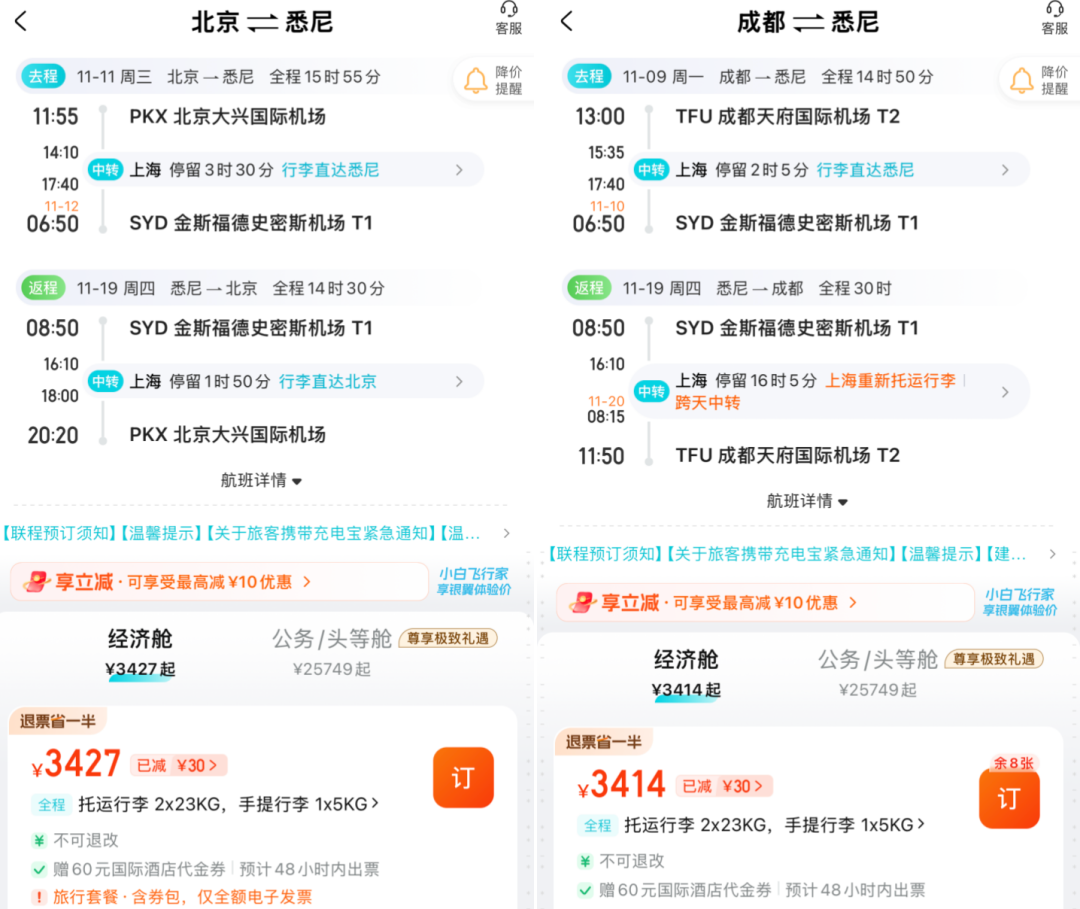Tap the 去程 badge for 北京→悉尼
This screenshot has width=1080, height=909.
click(x=43, y=76)
